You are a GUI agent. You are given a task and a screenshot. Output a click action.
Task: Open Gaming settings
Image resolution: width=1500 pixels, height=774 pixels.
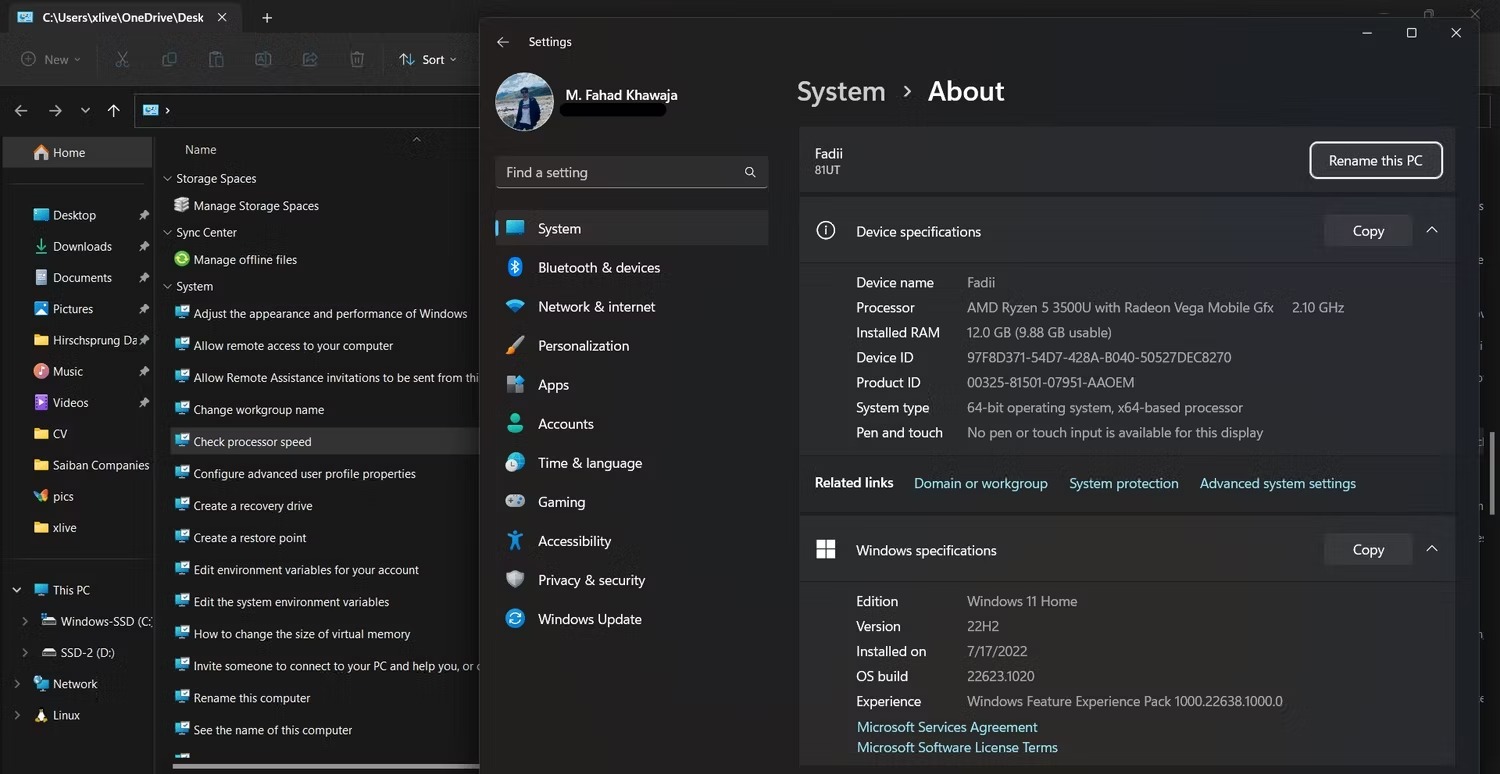pyautogui.click(x=632, y=501)
